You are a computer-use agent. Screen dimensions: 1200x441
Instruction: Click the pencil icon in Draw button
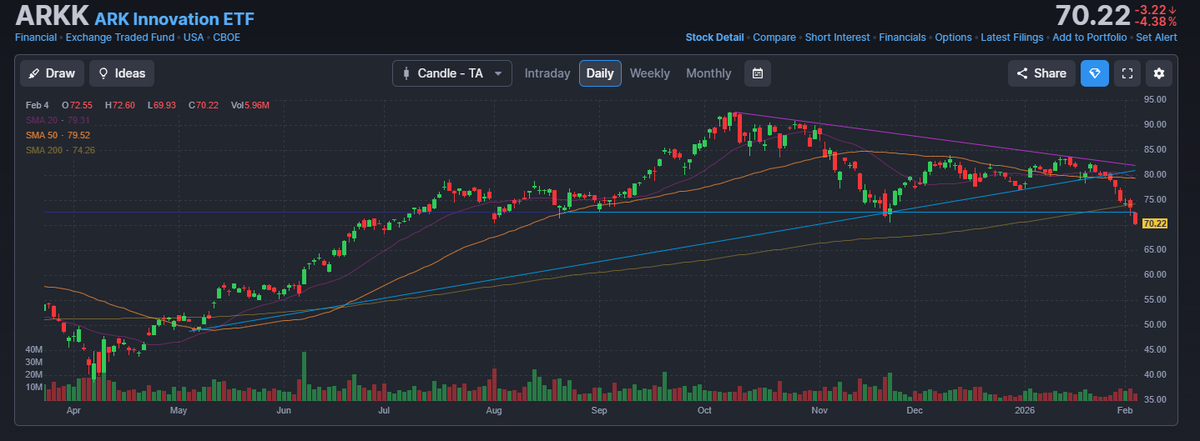(35, 73)
